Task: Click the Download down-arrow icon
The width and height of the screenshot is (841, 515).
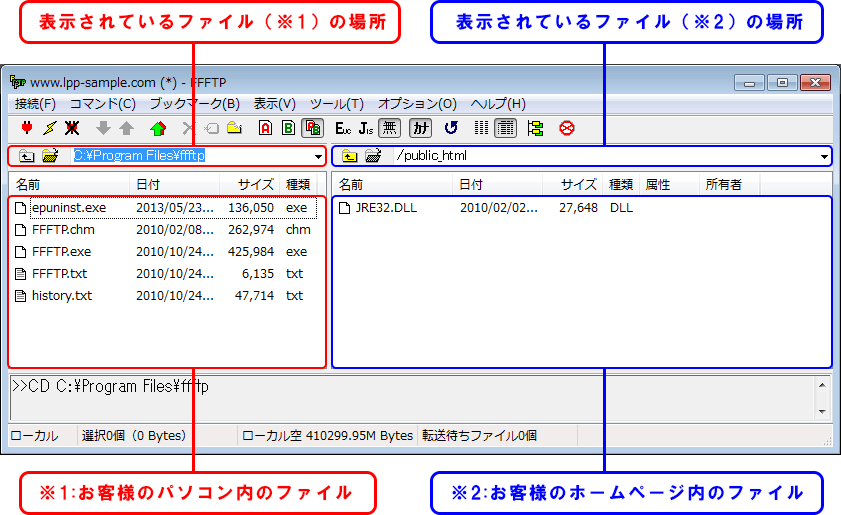Action: [103, 128]
